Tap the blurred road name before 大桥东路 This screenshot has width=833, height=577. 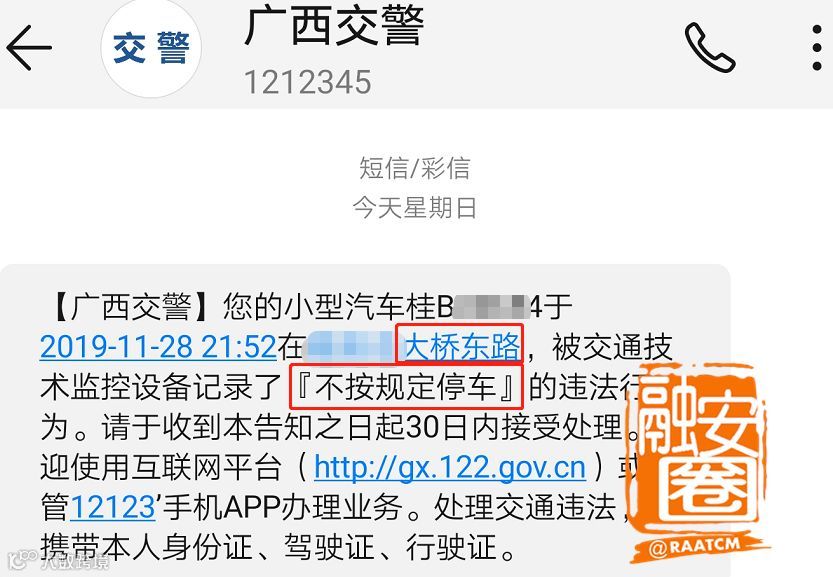point(349,346)
